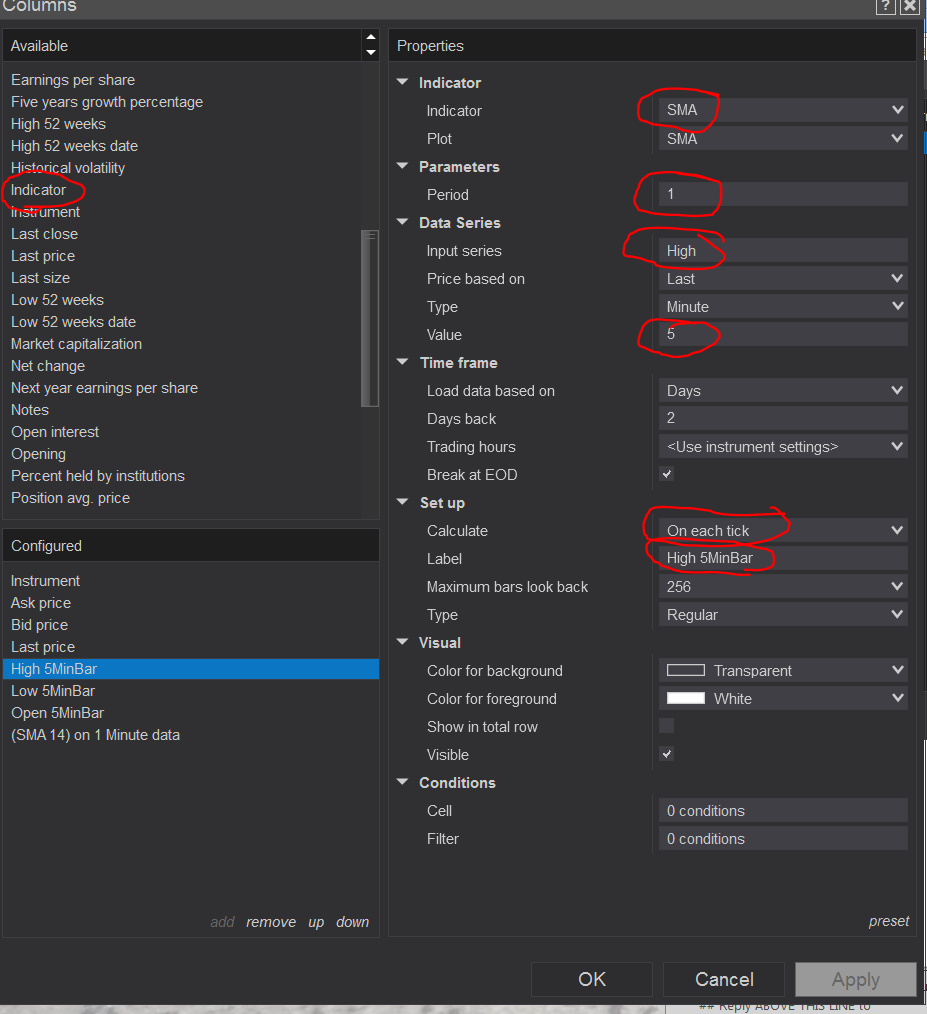This screenshot has width=927, height=1014.
Task: Collapse the Time frame section
Action: (x=403, y=363)
